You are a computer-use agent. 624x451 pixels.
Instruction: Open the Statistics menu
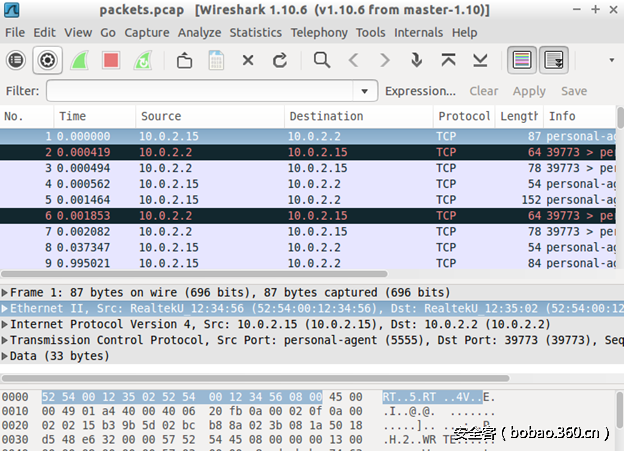(x=255, y=32)
